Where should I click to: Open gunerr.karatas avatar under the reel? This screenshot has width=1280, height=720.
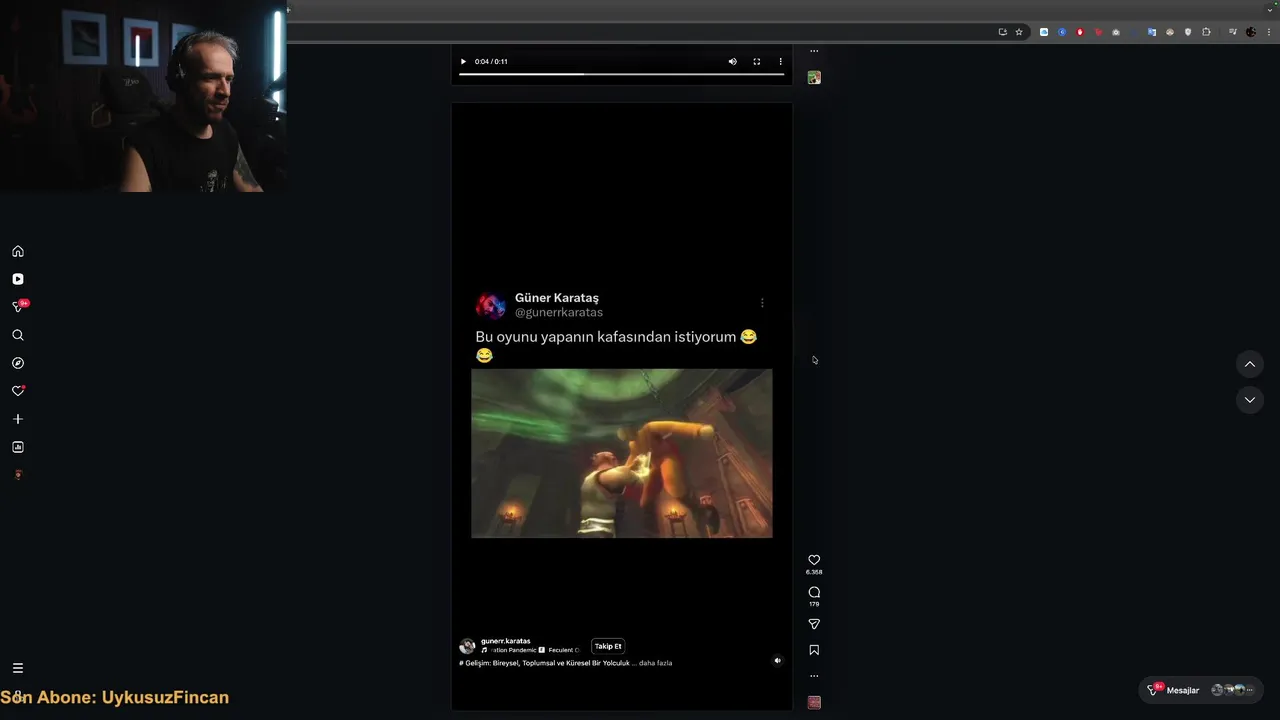[467, 646]
